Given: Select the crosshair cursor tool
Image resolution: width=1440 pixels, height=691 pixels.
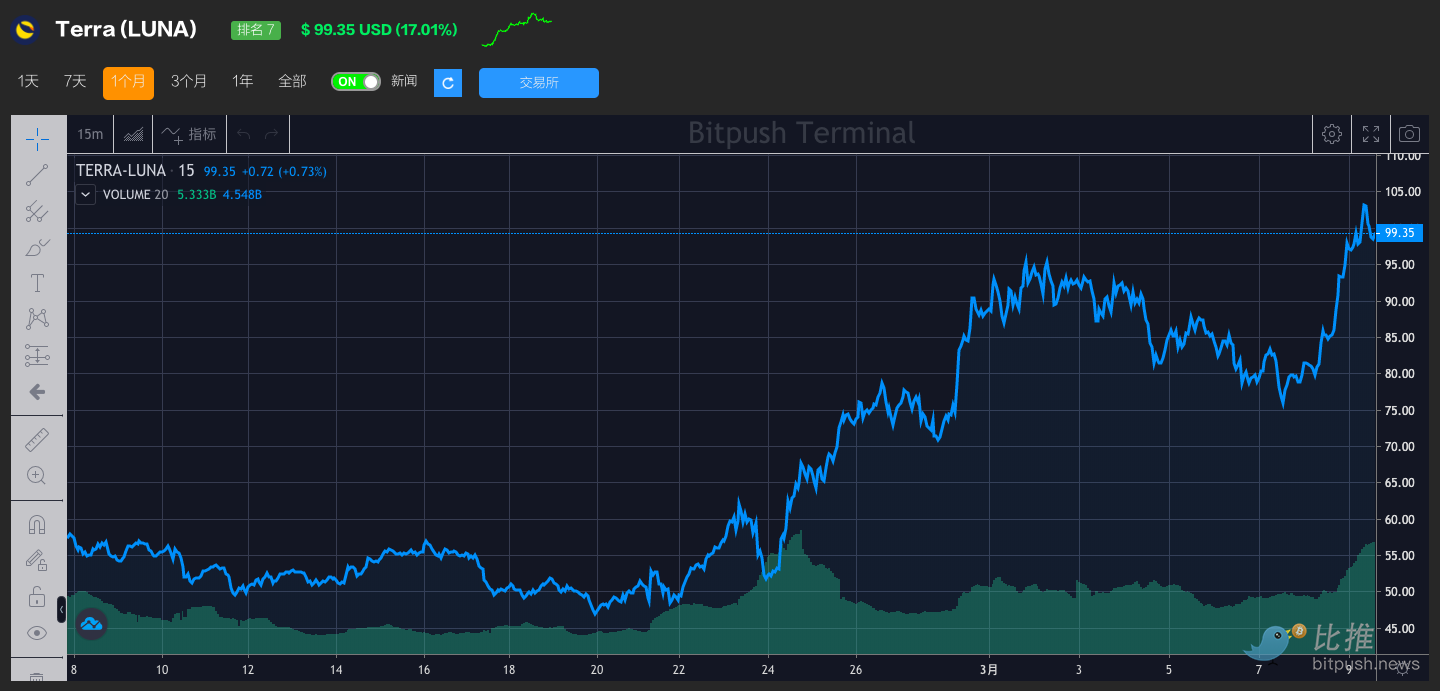Looking at the screenshot, I should pyautogui.click(x=37, y=138).
